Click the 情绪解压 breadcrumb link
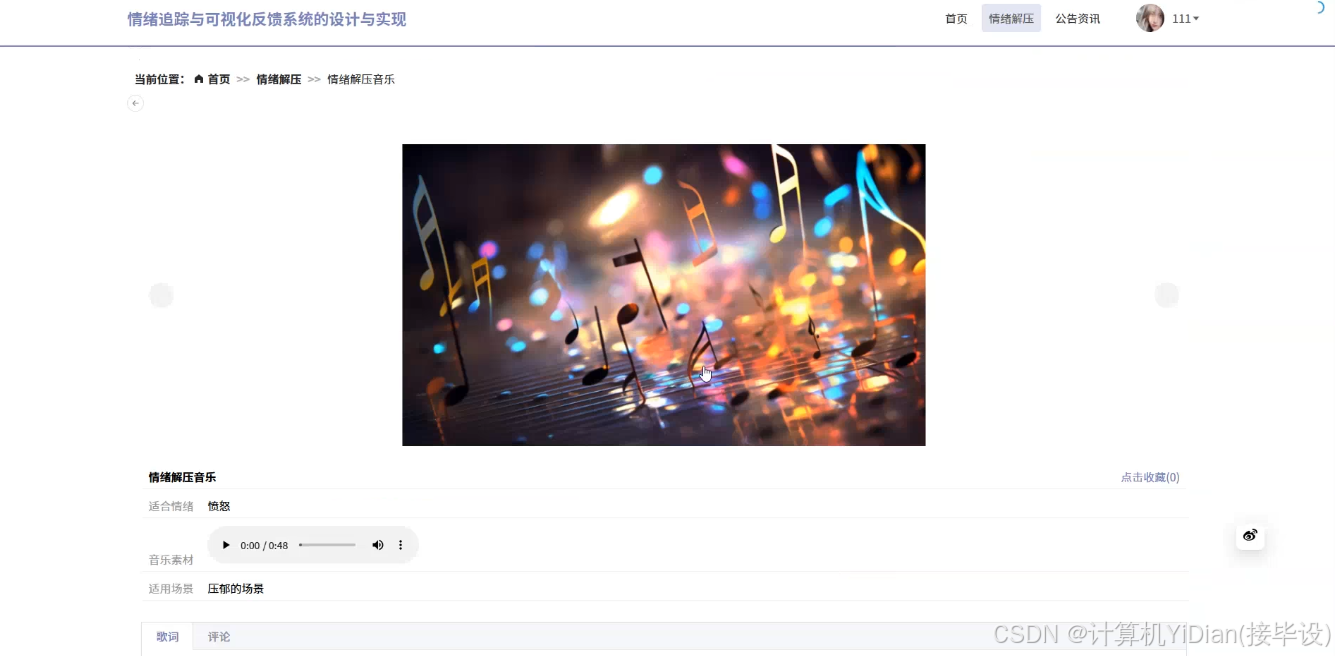The width and height of the screenshot is (1335, 656). (278, 79)
